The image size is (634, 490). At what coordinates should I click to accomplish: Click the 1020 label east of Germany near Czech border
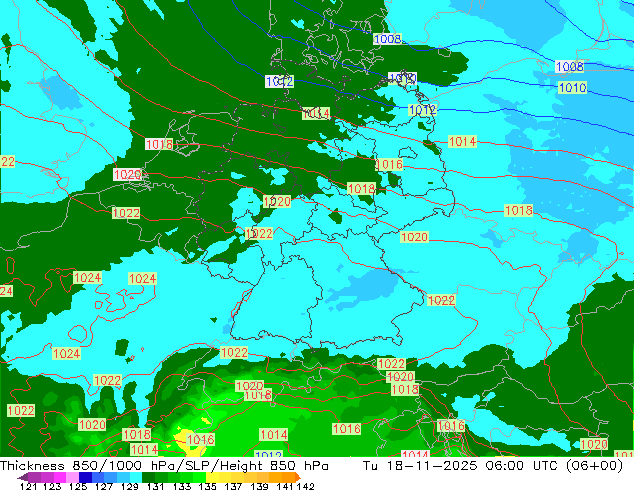point(414,237)
